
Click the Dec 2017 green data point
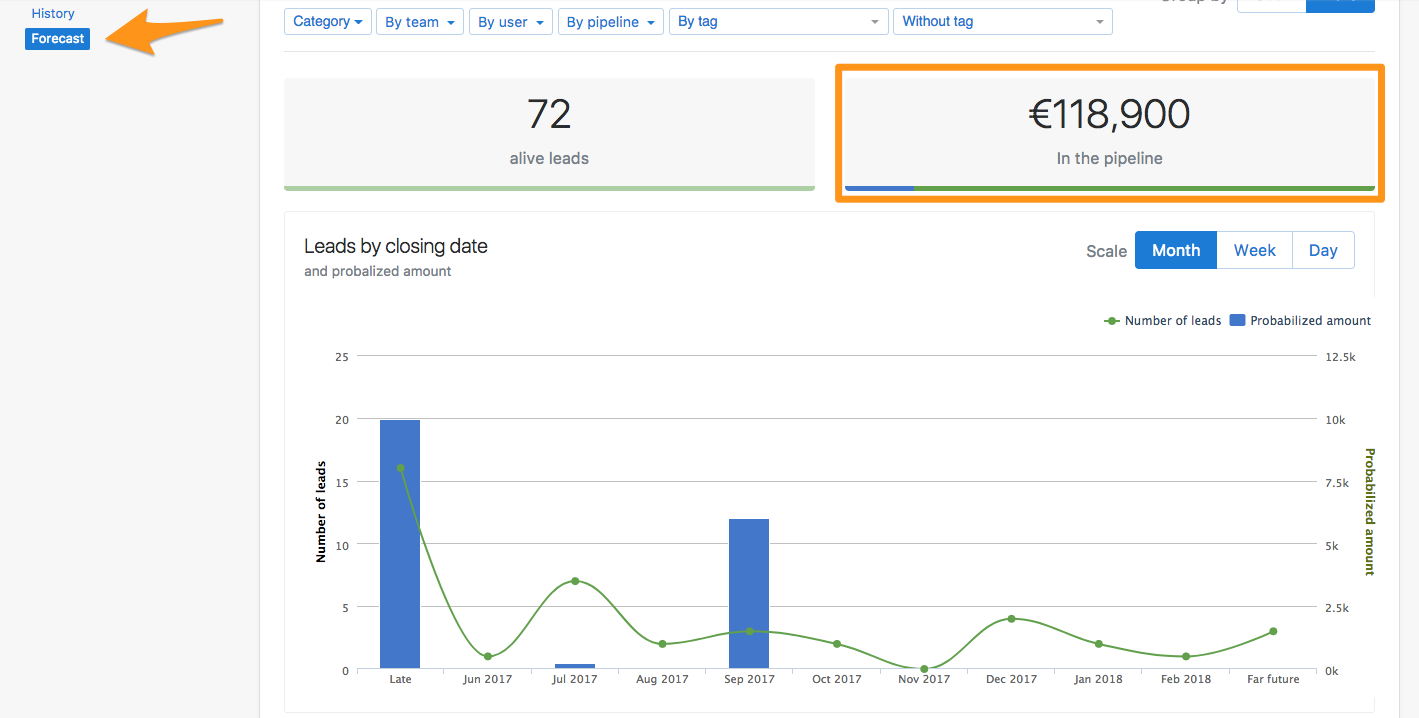coord(1011,619)
